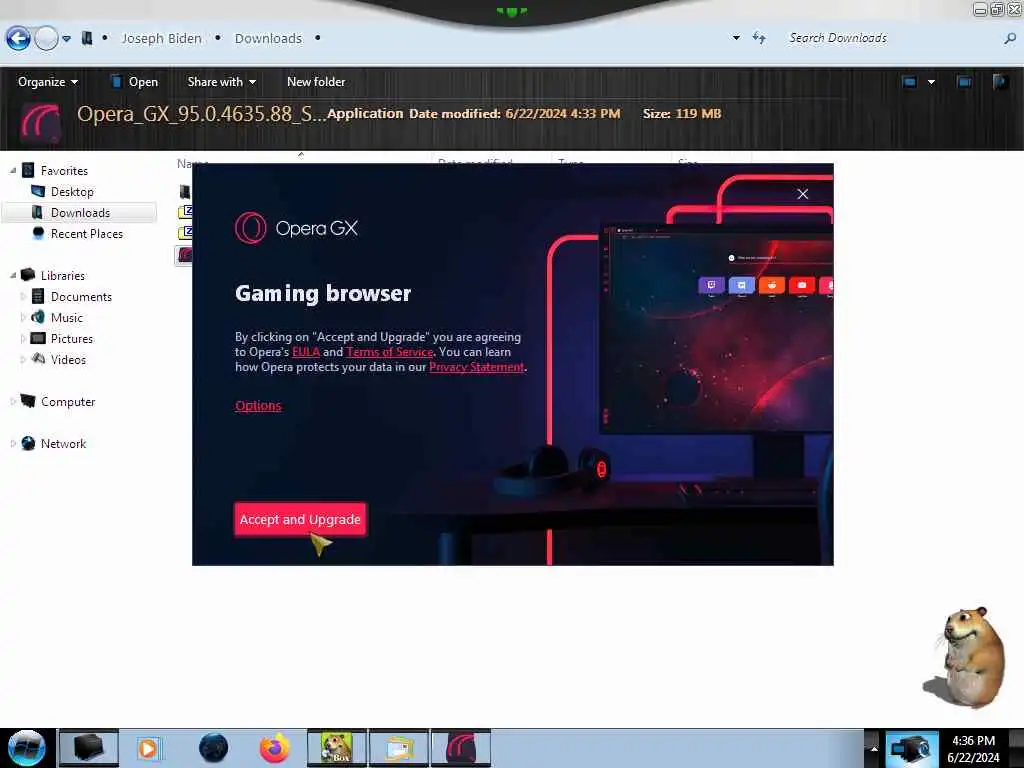1024x768 pixels.
Task: Click the Accept and Upgrade button
Action: click(300, 519)
